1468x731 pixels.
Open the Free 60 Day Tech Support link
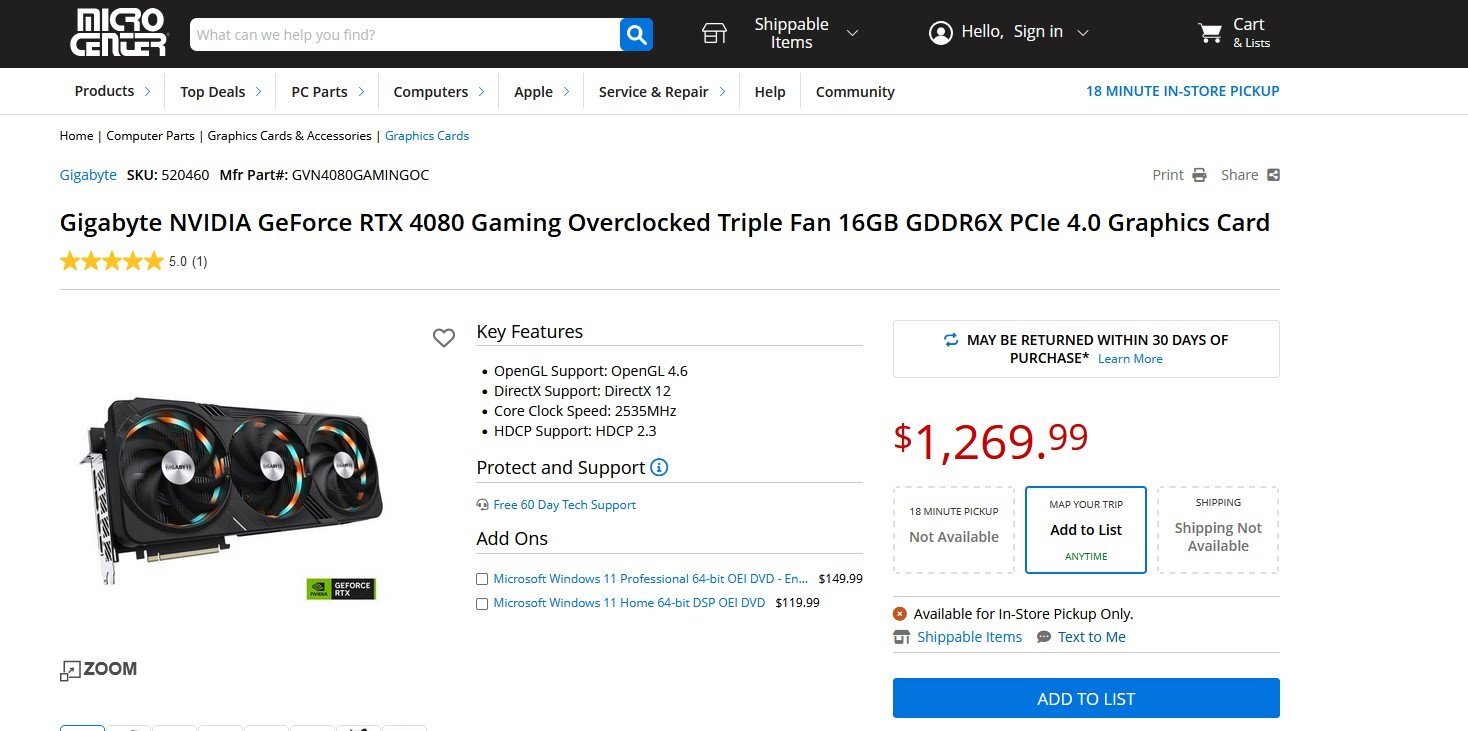564,505
